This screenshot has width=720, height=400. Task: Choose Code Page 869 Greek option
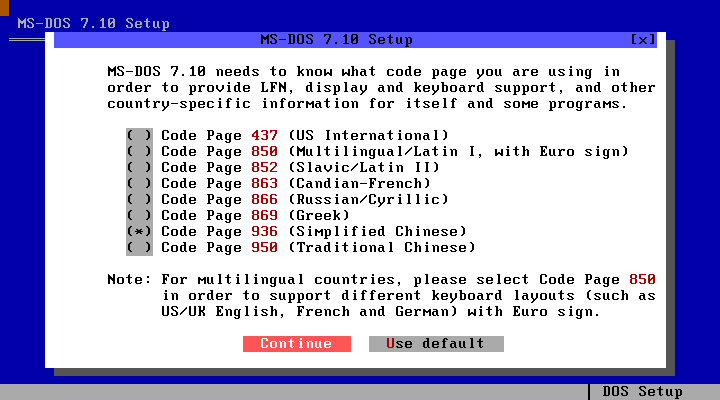(139, 216)
